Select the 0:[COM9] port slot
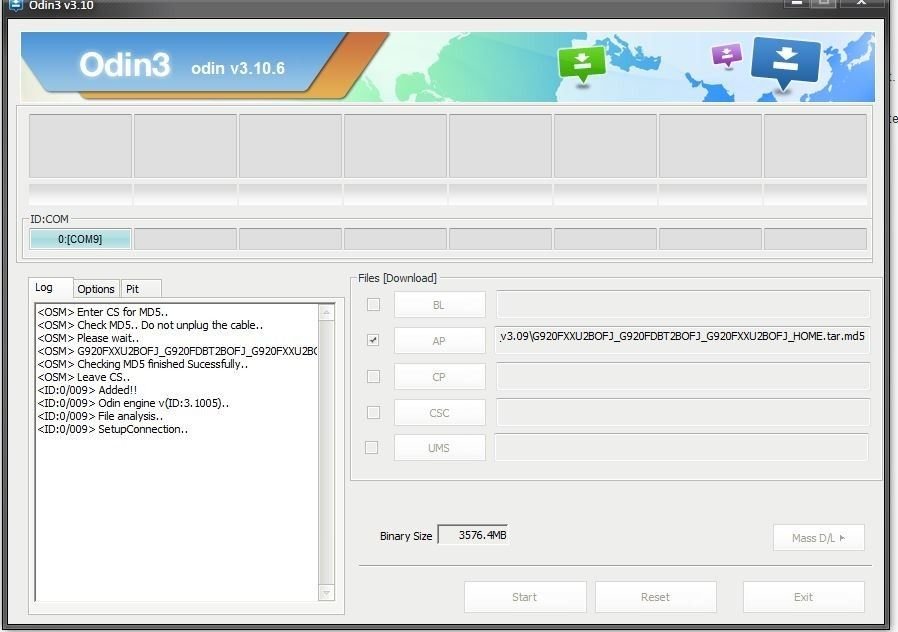The image size is (898, 632). coord(80,239)
